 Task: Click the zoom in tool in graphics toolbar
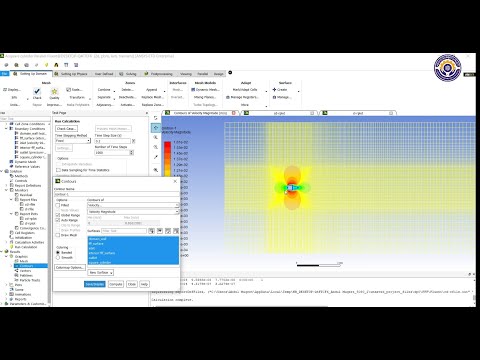click(156, 137)
